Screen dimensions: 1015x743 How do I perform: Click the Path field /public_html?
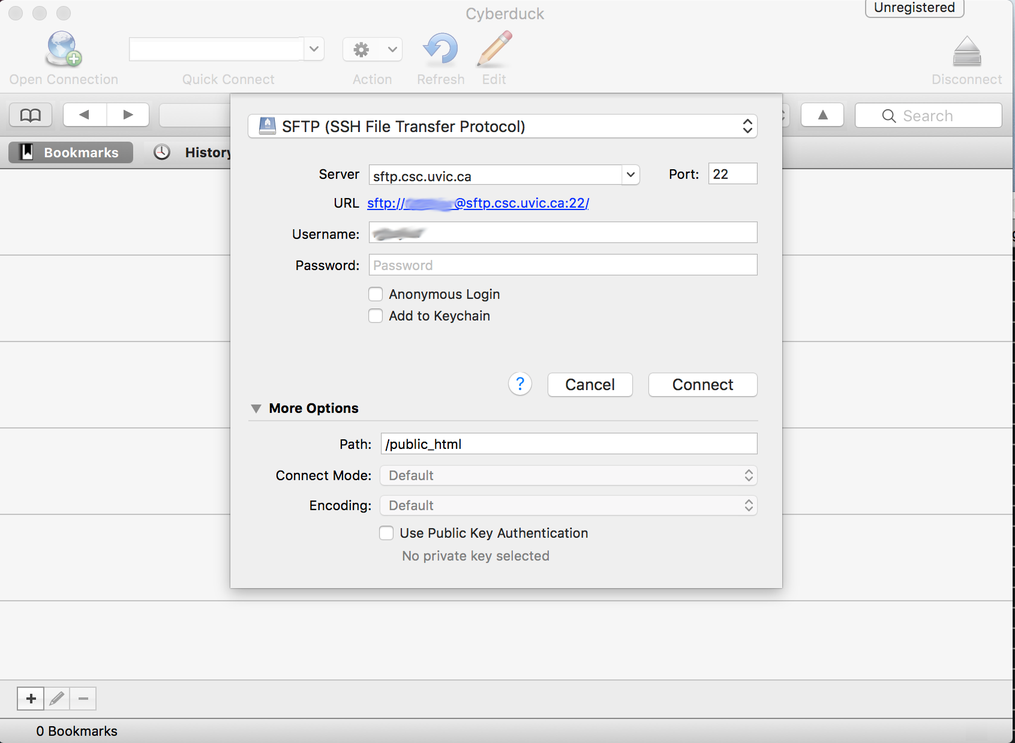coord(569,444)
